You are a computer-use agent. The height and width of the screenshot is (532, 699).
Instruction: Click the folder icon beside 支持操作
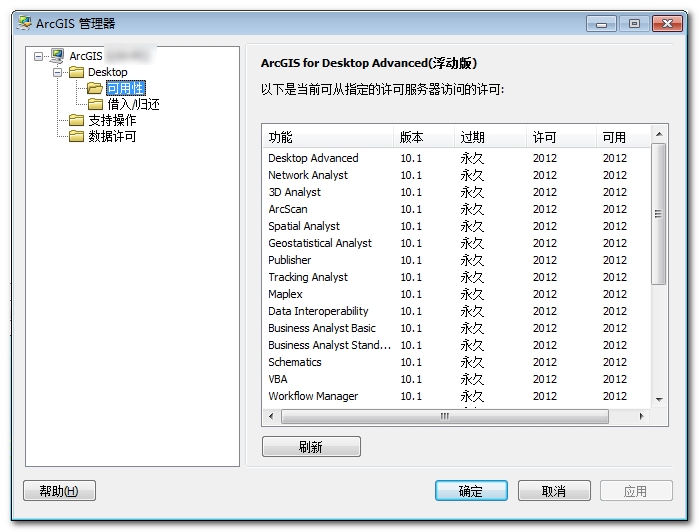point(76,120)
